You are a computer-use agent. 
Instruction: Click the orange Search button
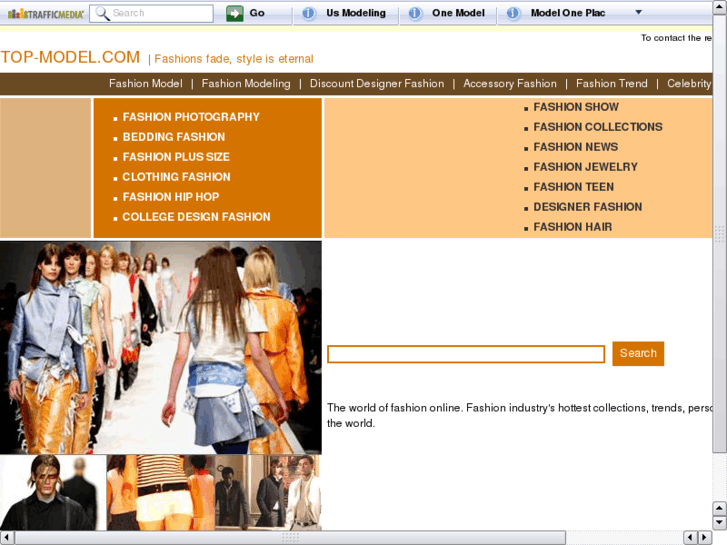point(638,353)
